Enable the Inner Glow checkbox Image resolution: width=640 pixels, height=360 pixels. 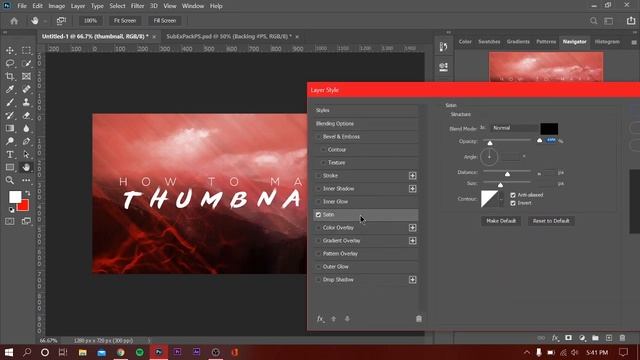[318, 202]
